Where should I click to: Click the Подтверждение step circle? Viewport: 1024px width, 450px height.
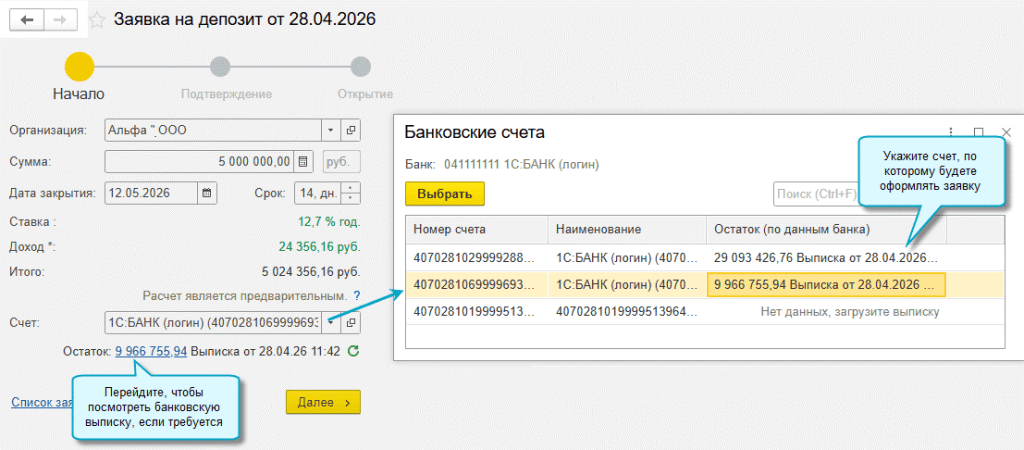pos(220,67)
